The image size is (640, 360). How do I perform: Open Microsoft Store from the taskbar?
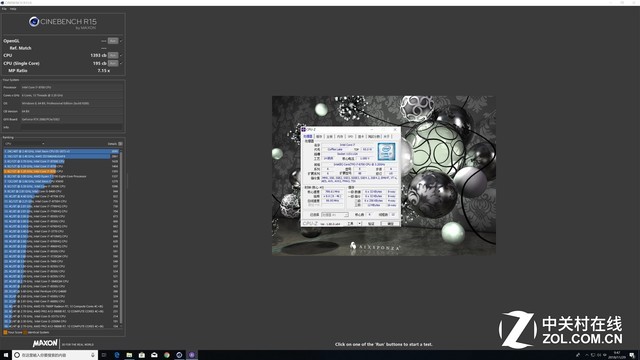pyautogui.click(x=142, y=355)
